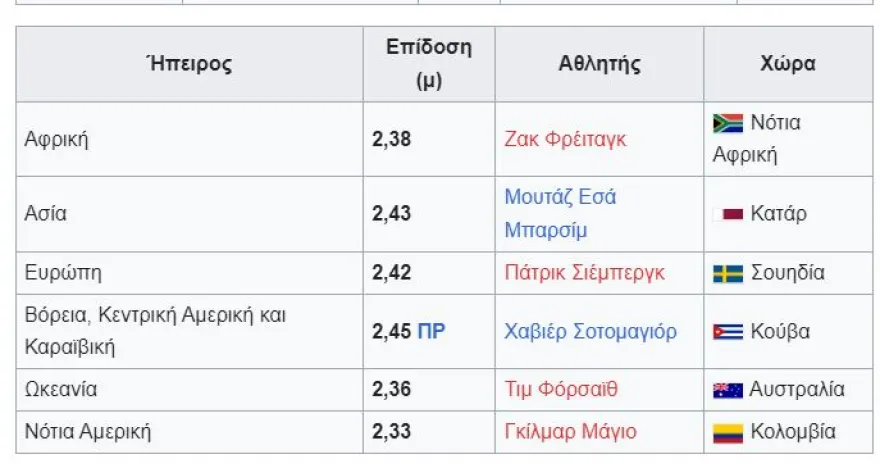
Task: Click the South Africa flag icon
Action: tap(727, 123)
